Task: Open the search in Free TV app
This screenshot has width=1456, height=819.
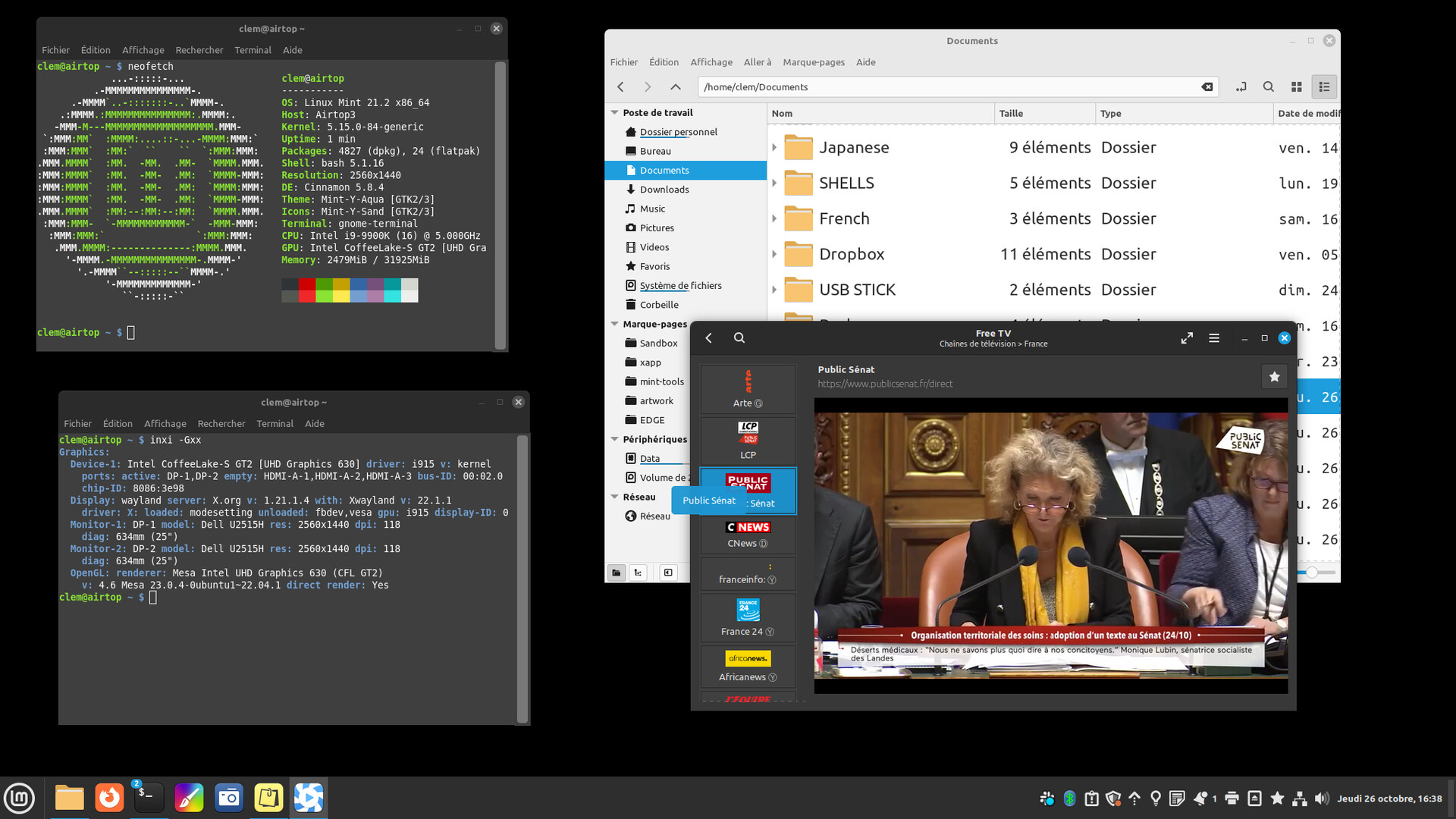Action: [x=739, y=337]
